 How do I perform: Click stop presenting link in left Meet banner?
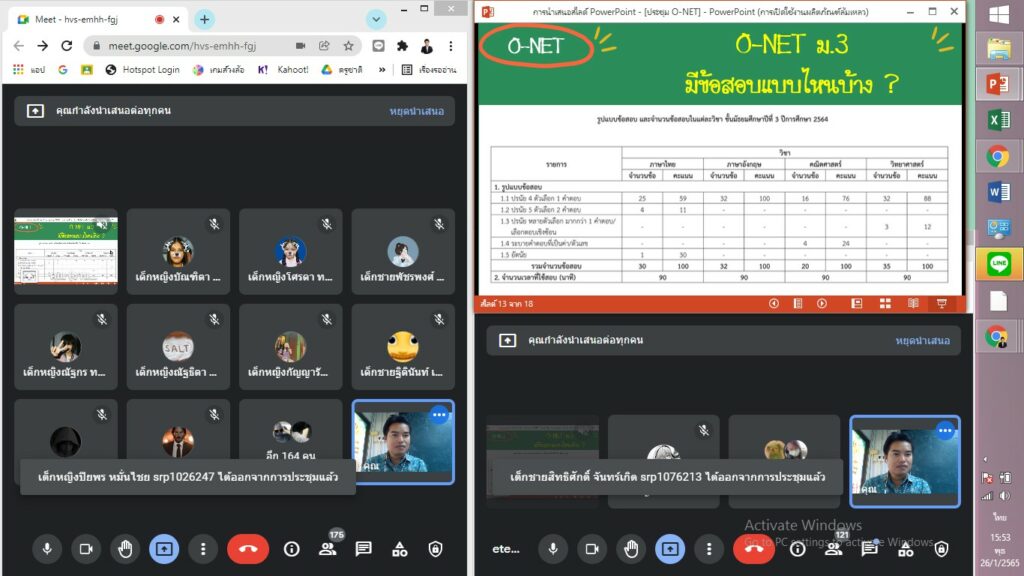click(x=415, y=111)
